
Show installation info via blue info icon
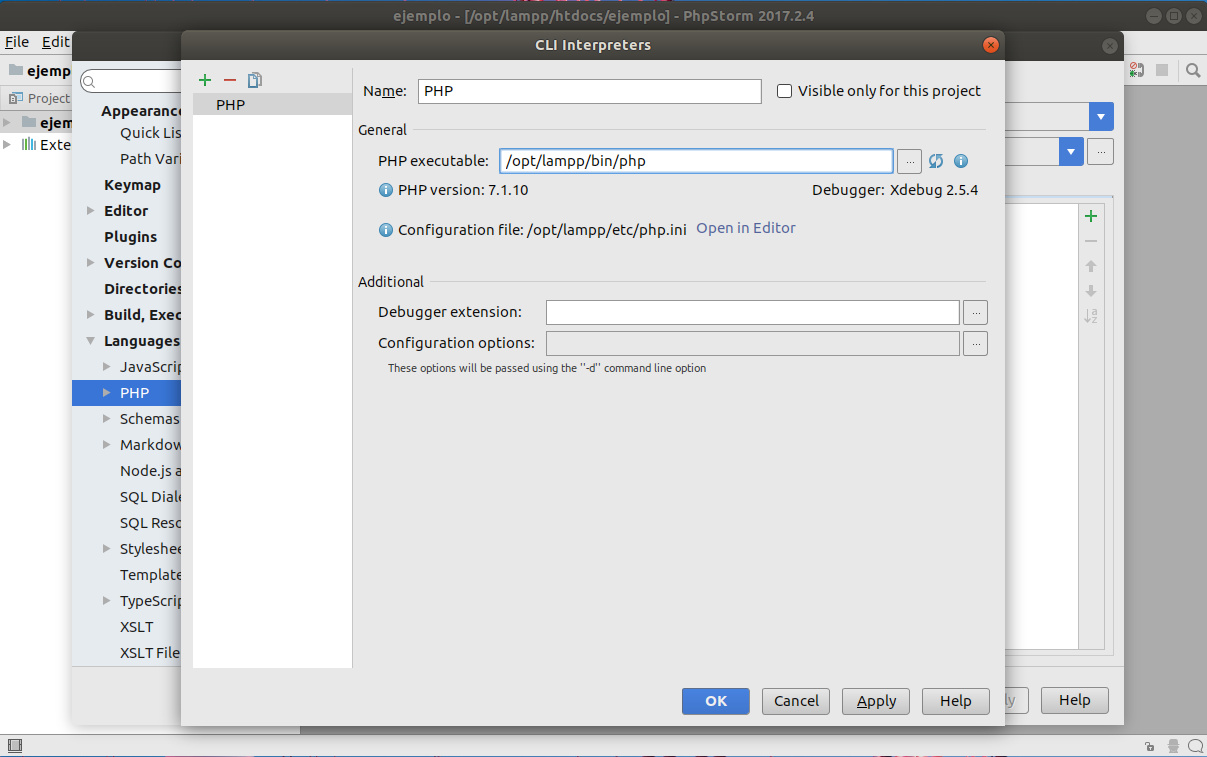[x=960, y=161]
